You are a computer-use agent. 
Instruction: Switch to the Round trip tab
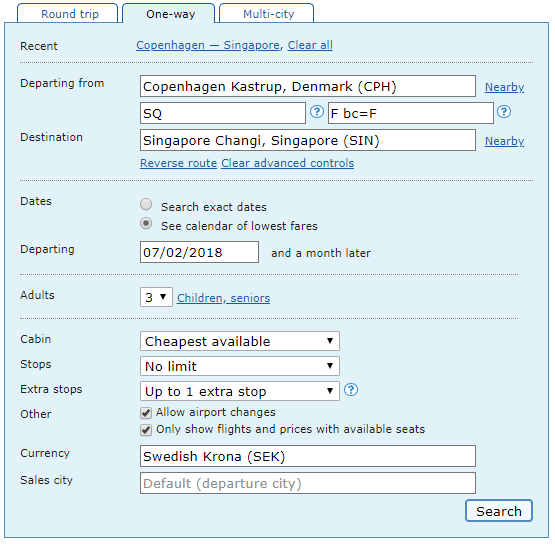68,13
